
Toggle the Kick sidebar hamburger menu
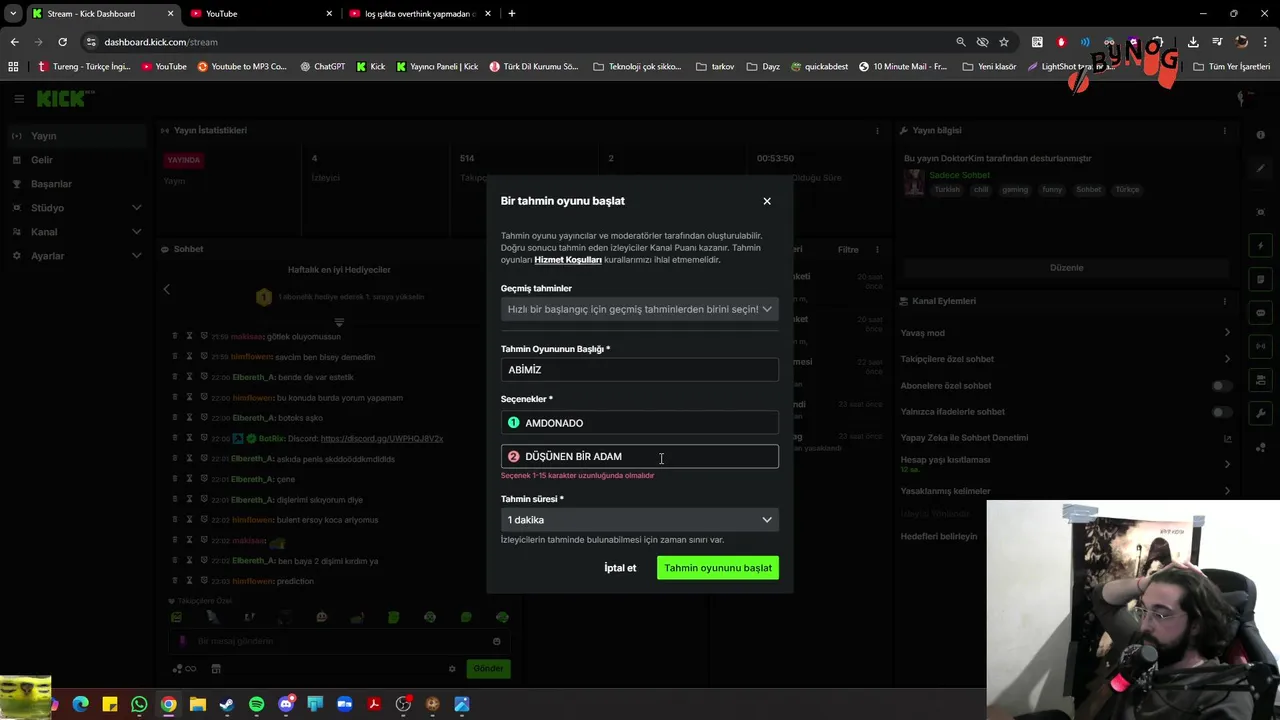pos(19,99)
